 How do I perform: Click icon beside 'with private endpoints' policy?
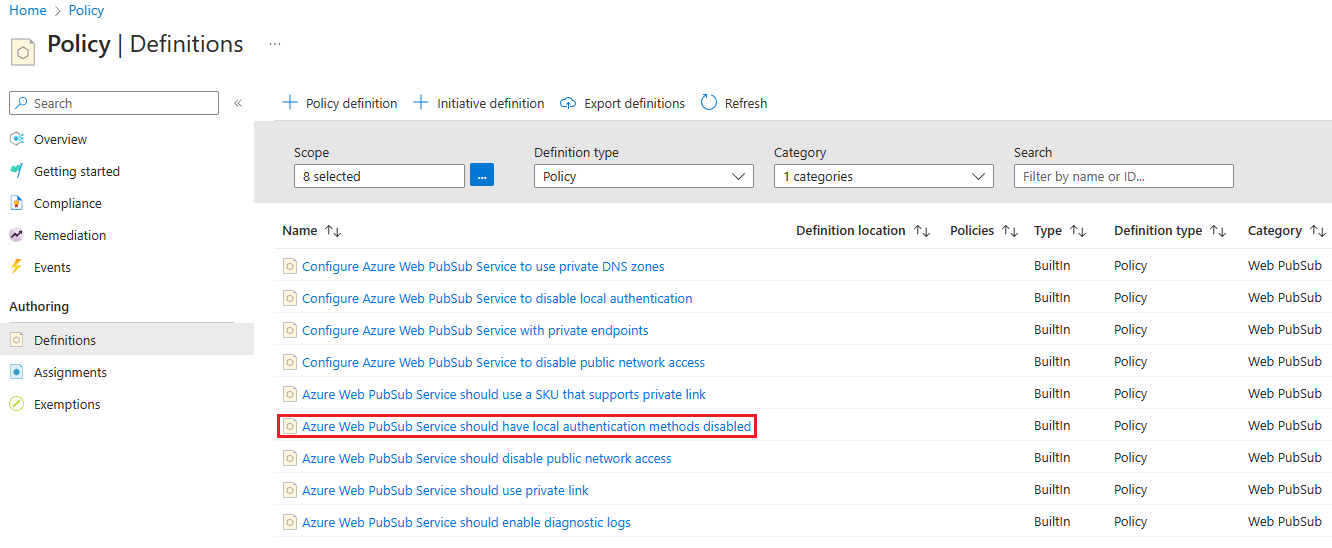click(x=290, y=330)
